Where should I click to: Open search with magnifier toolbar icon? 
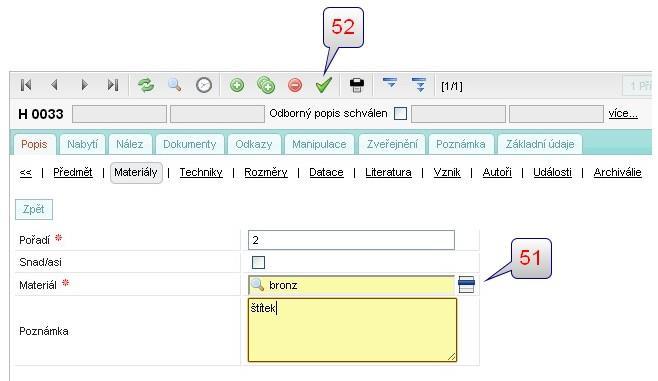[x=175, y=85]
